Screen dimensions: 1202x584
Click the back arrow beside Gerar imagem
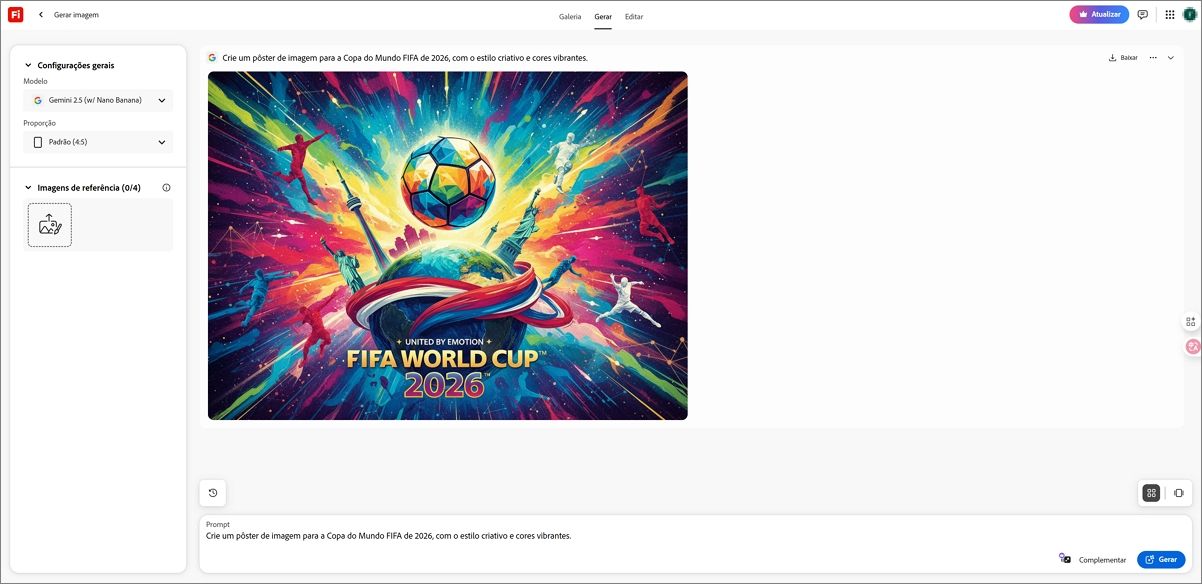tap(41, 15)
